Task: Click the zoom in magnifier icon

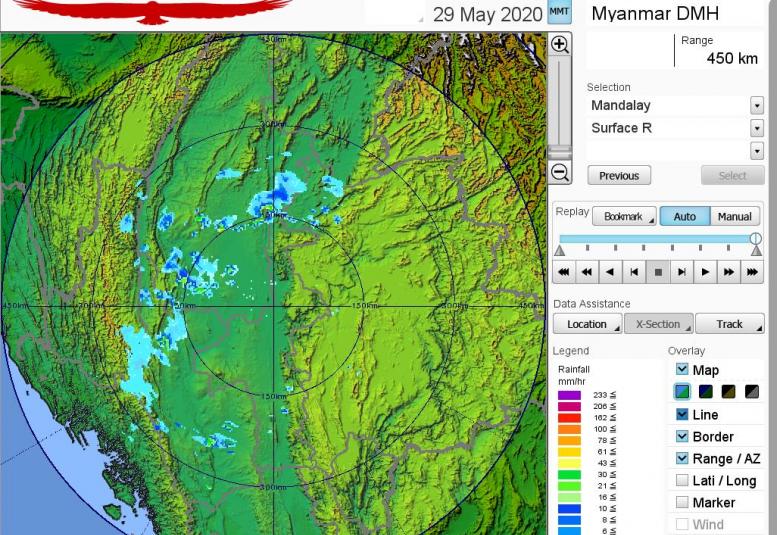Action: coord(560,45)
